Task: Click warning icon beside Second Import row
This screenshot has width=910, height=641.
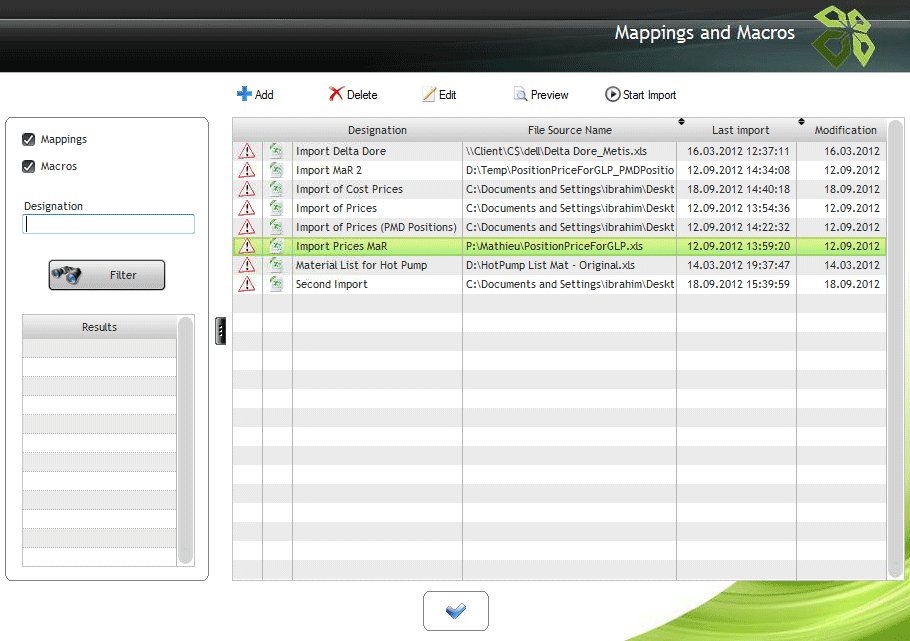Action: pyautogui.click(x=247, y=284)
